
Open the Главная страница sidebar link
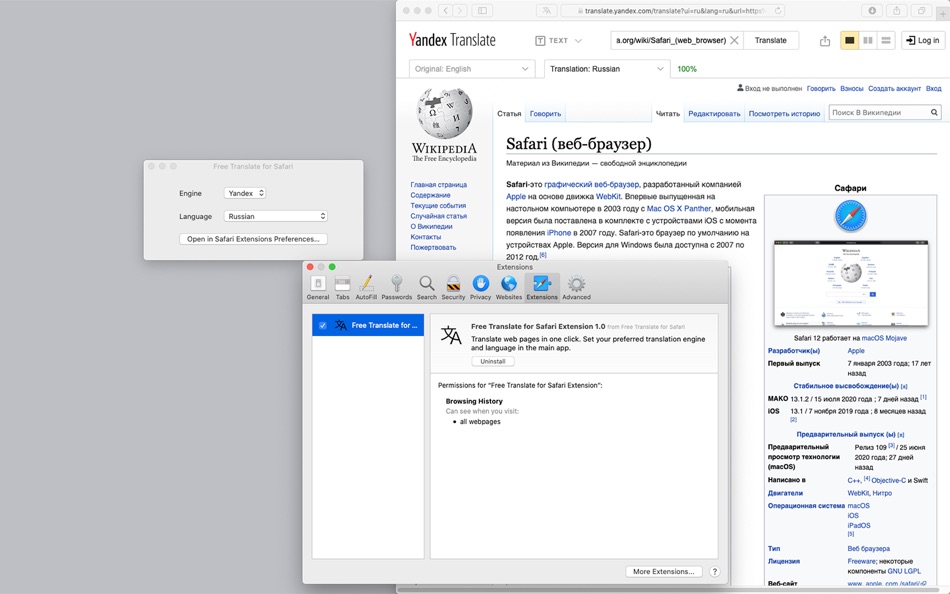439,184
